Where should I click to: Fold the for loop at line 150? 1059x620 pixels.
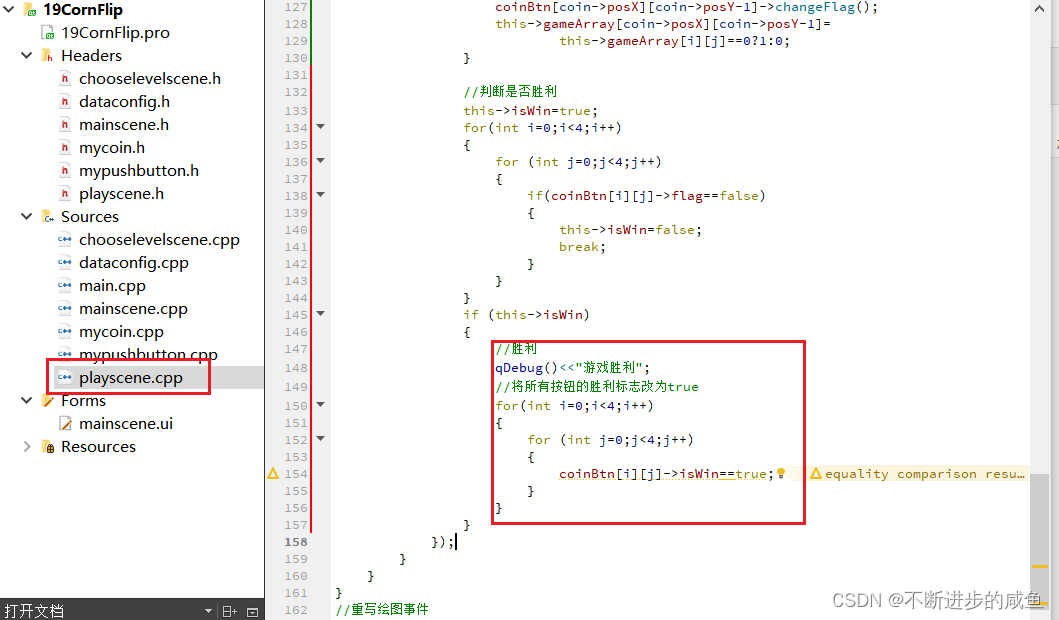[321, 405]
